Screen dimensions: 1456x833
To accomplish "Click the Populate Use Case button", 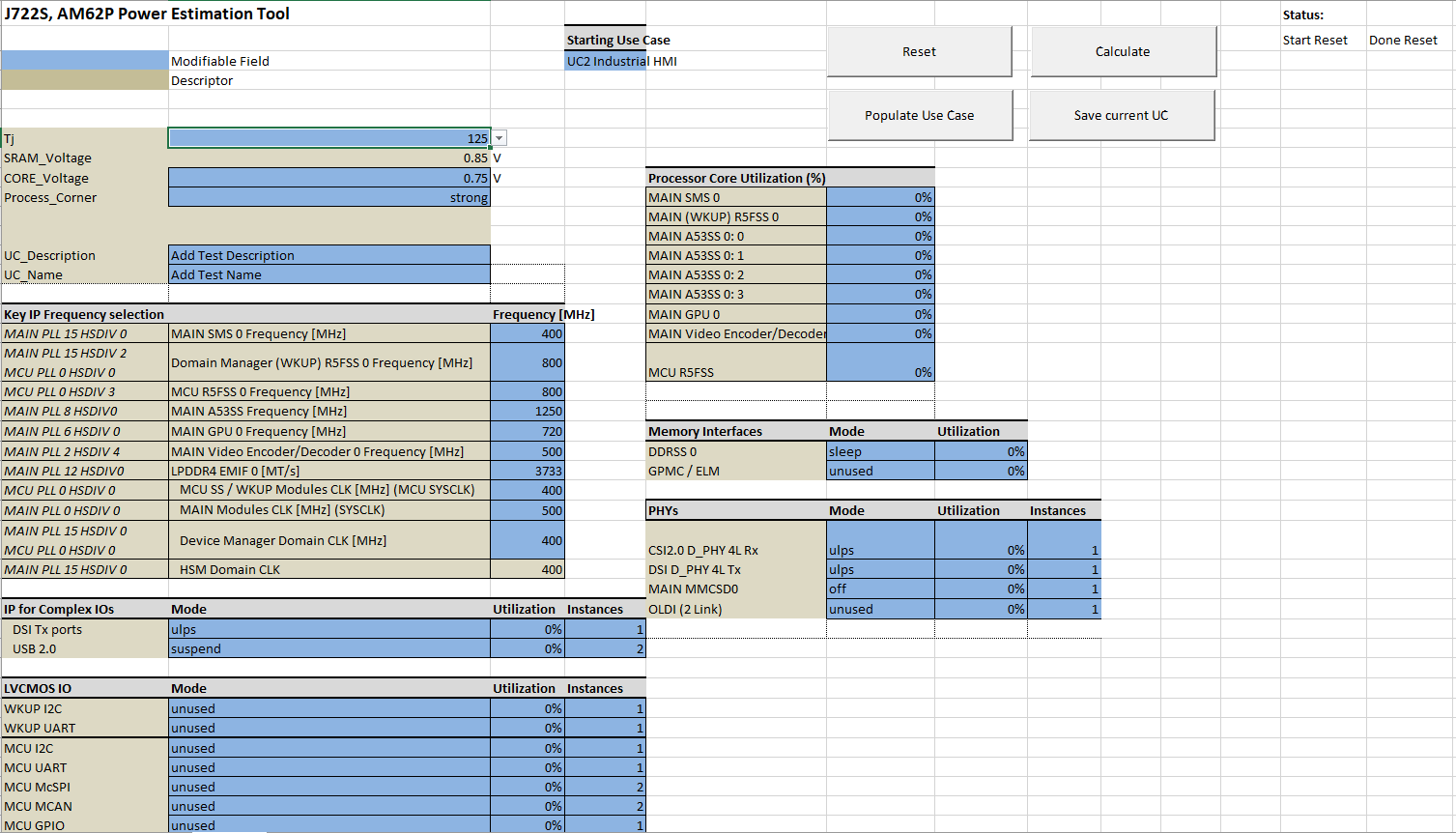I will coord(919,115).
